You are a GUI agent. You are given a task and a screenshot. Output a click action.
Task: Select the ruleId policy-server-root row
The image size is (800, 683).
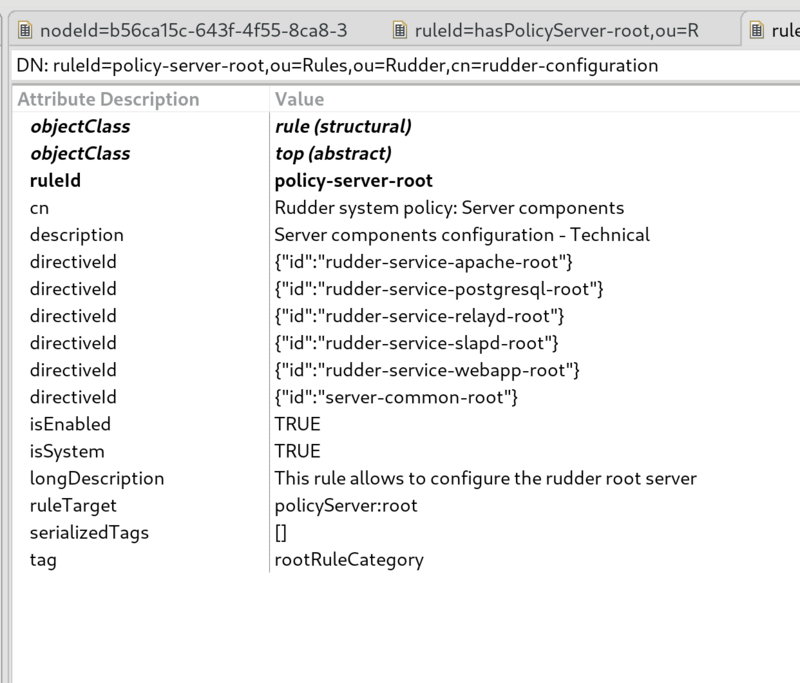click(x=406, y=181)
